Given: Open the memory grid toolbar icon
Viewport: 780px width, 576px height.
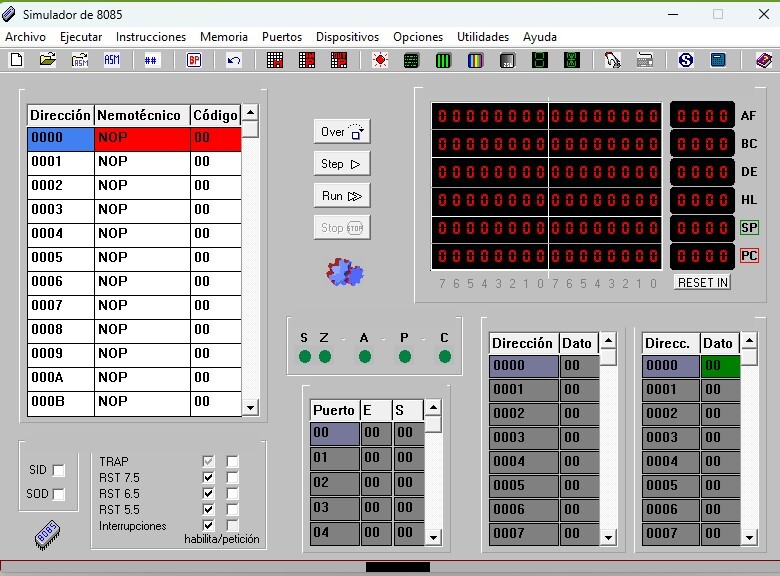Looking at the screenshot, I should (275, 60).
